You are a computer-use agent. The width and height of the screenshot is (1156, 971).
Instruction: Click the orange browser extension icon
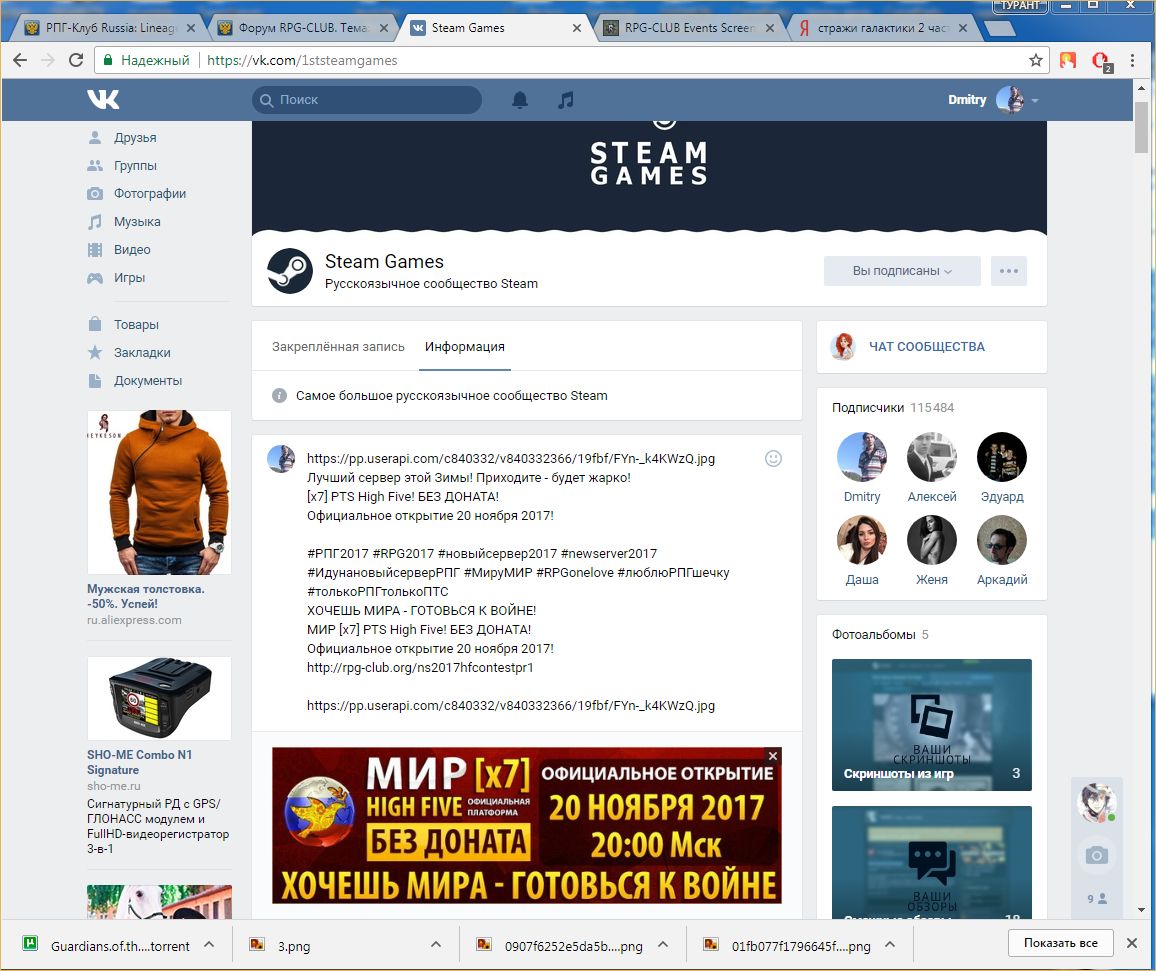pos(1068,60)
